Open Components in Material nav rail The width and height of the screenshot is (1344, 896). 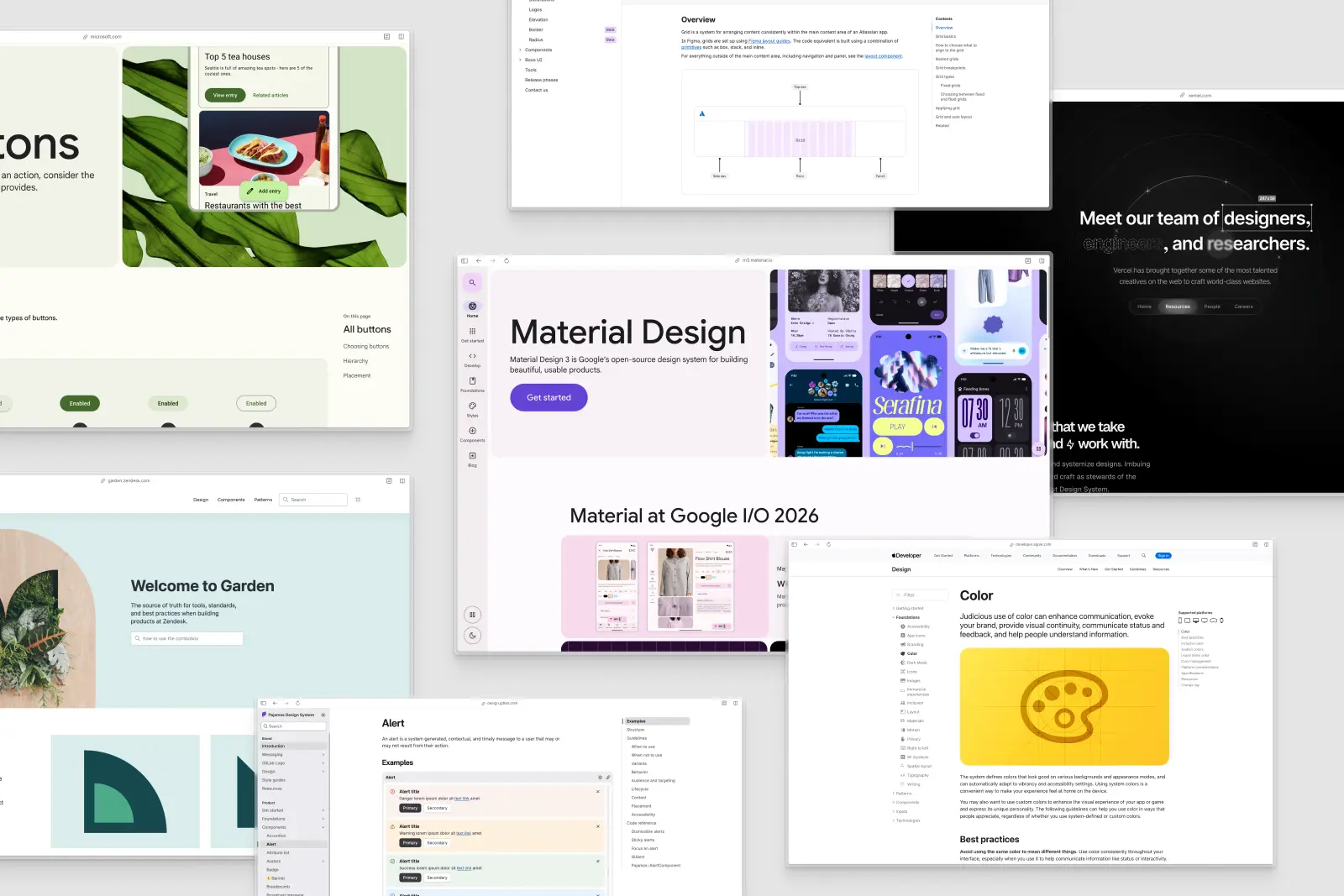click(x=472, y=434)
